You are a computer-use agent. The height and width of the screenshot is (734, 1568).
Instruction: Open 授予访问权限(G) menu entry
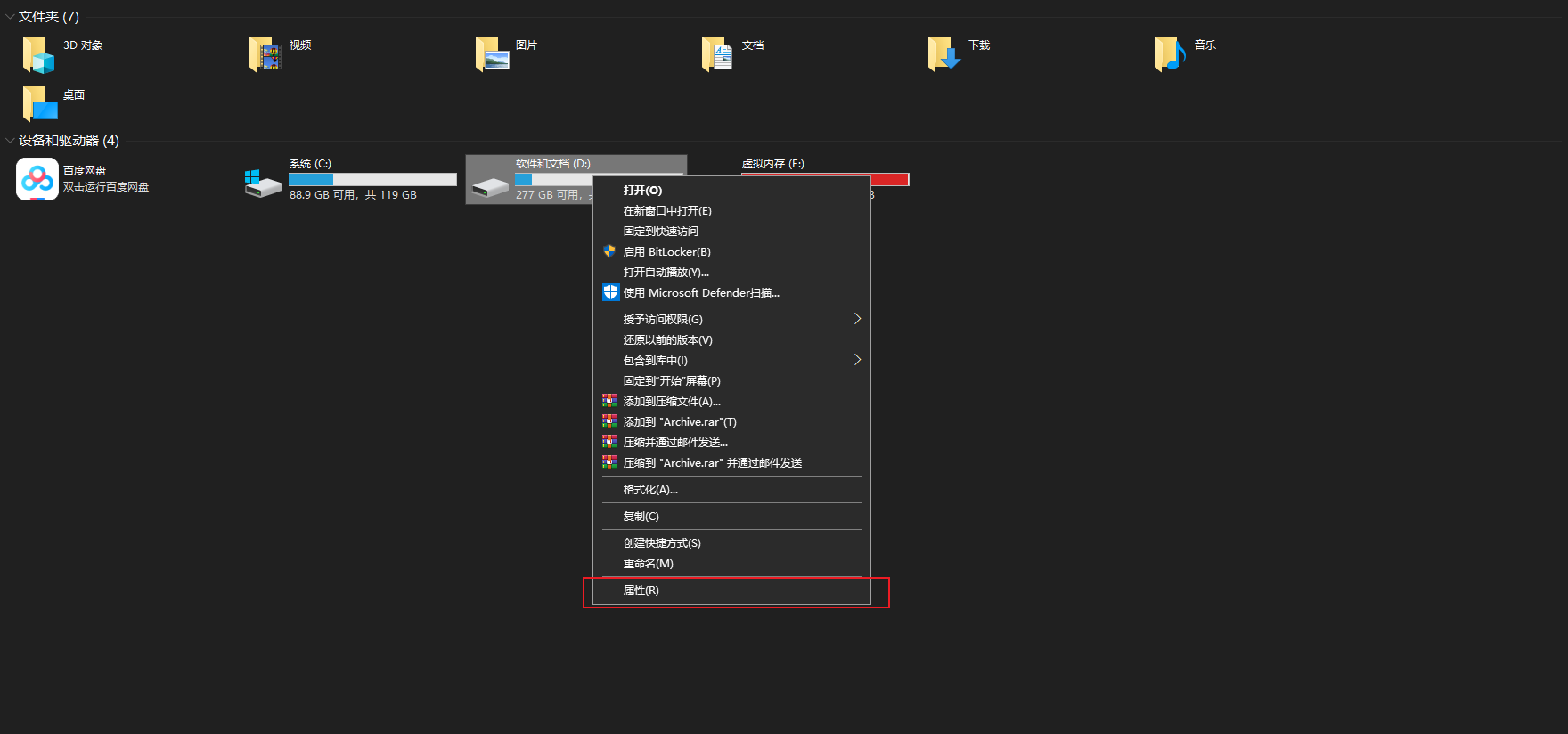731,320
